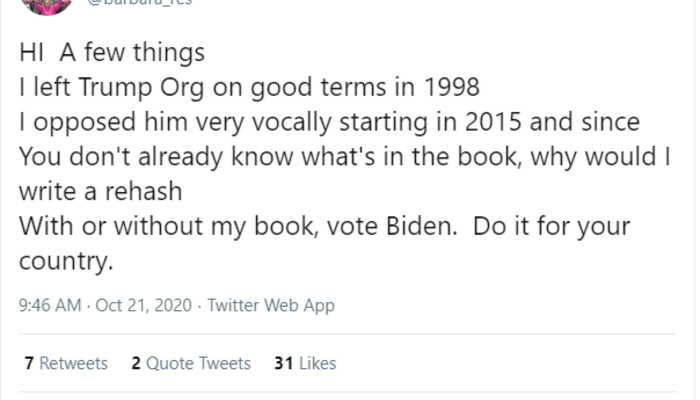Click the retweet count number 7
Image resolution: width=700 pixels, height=400 pixels.
(x=29, y=364)
